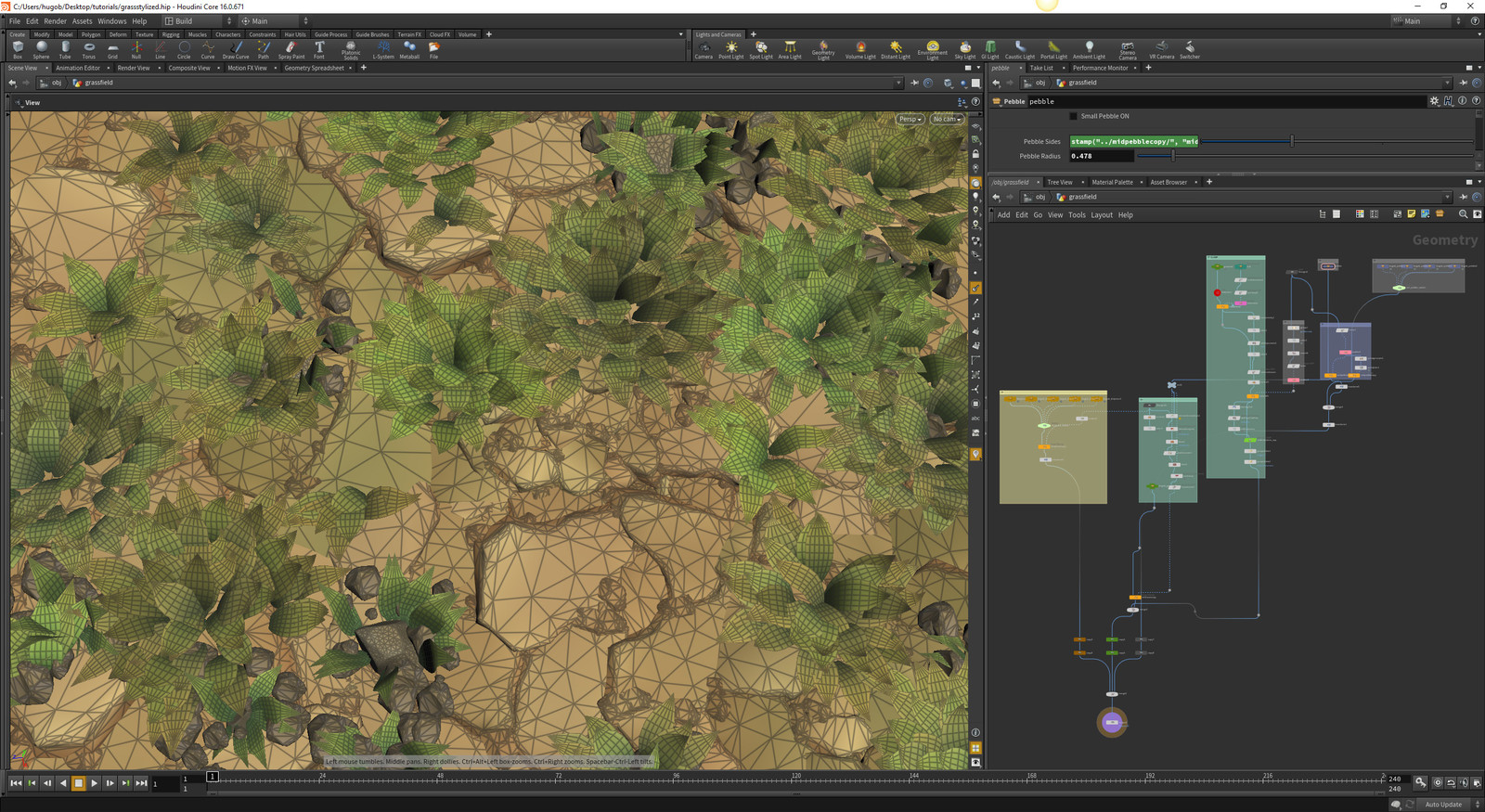Select the Grid shelf tool
Image resolution: width=1485 pixels, height=812 pixels.
(x=112, y=49)
